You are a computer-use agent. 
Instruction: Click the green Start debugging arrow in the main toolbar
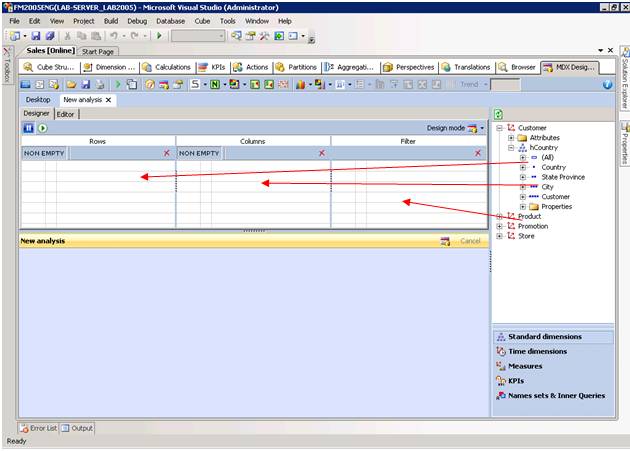click(159, 36)
